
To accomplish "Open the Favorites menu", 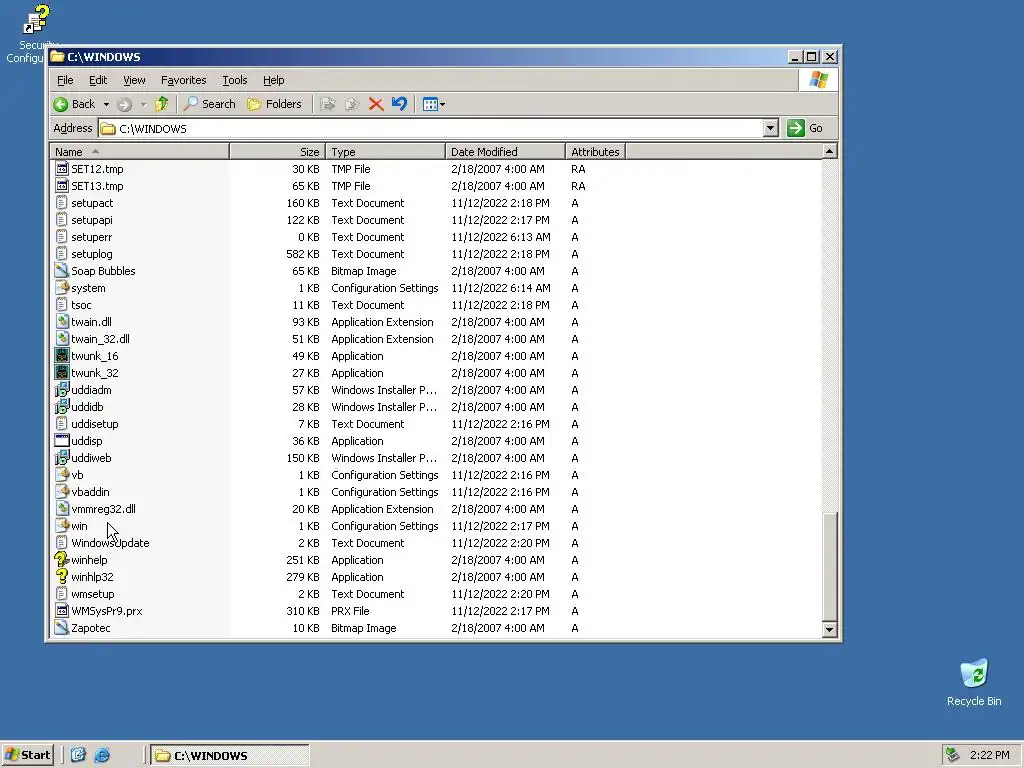I will (184, 80).
